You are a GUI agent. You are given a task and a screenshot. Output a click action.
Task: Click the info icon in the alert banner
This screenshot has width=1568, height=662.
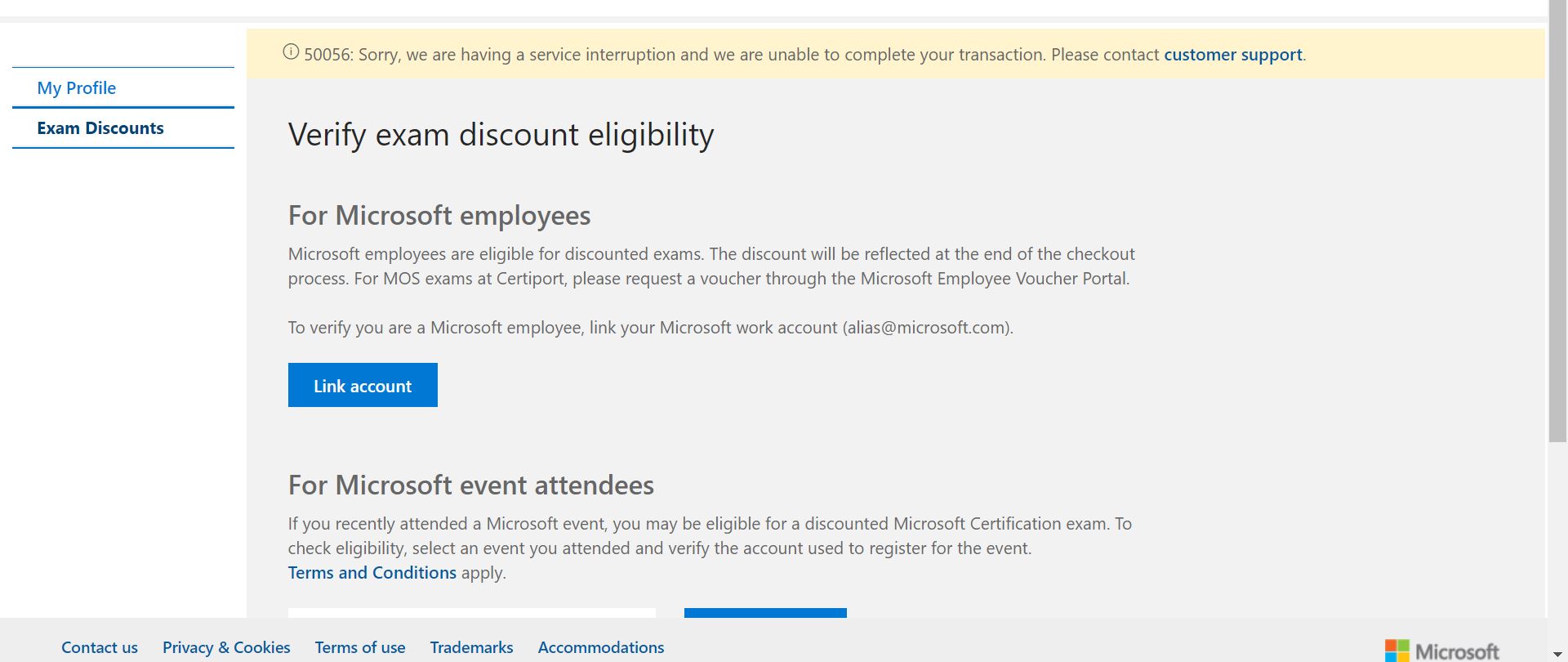point(291,52)
